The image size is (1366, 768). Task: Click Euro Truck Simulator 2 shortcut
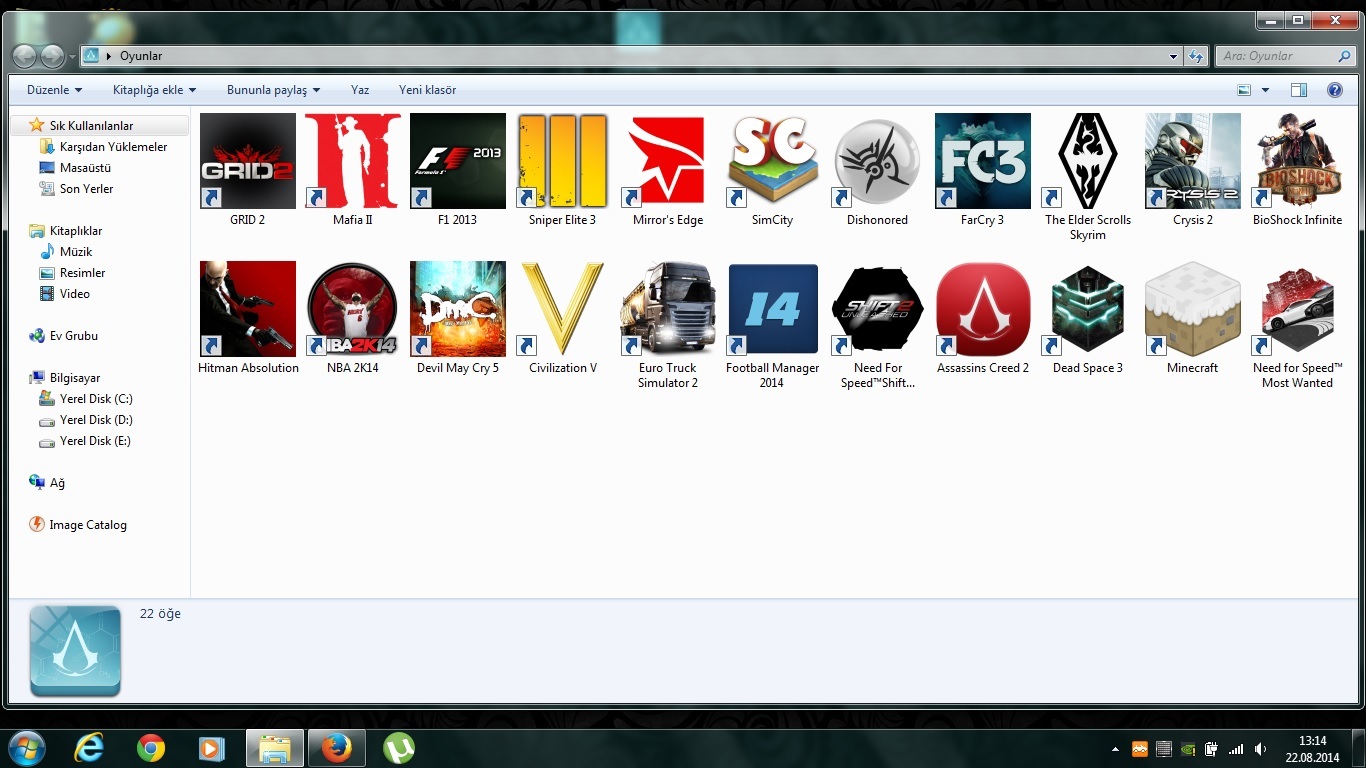(x=668, y=309)
